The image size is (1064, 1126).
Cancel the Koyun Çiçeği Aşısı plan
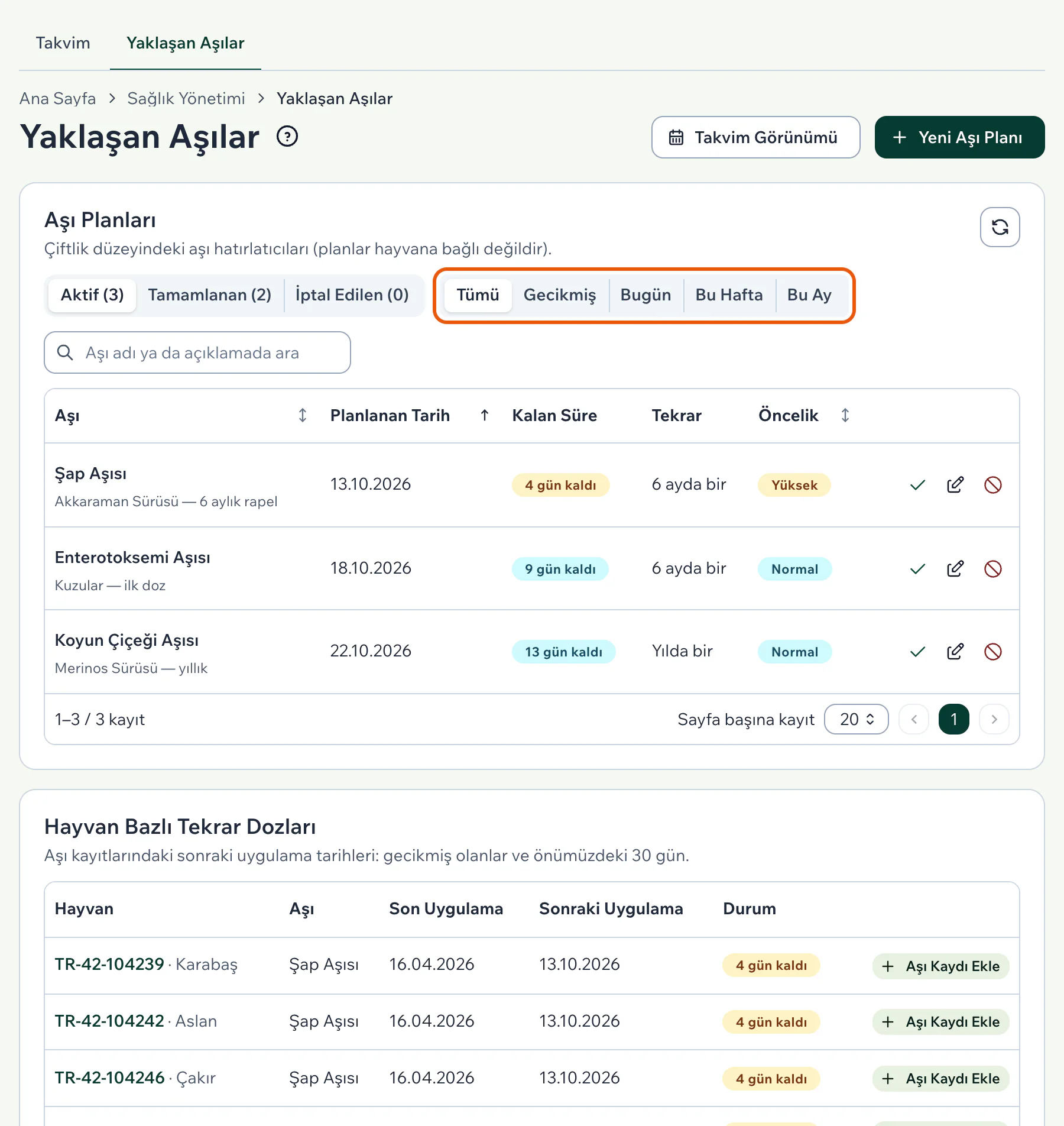993,652
